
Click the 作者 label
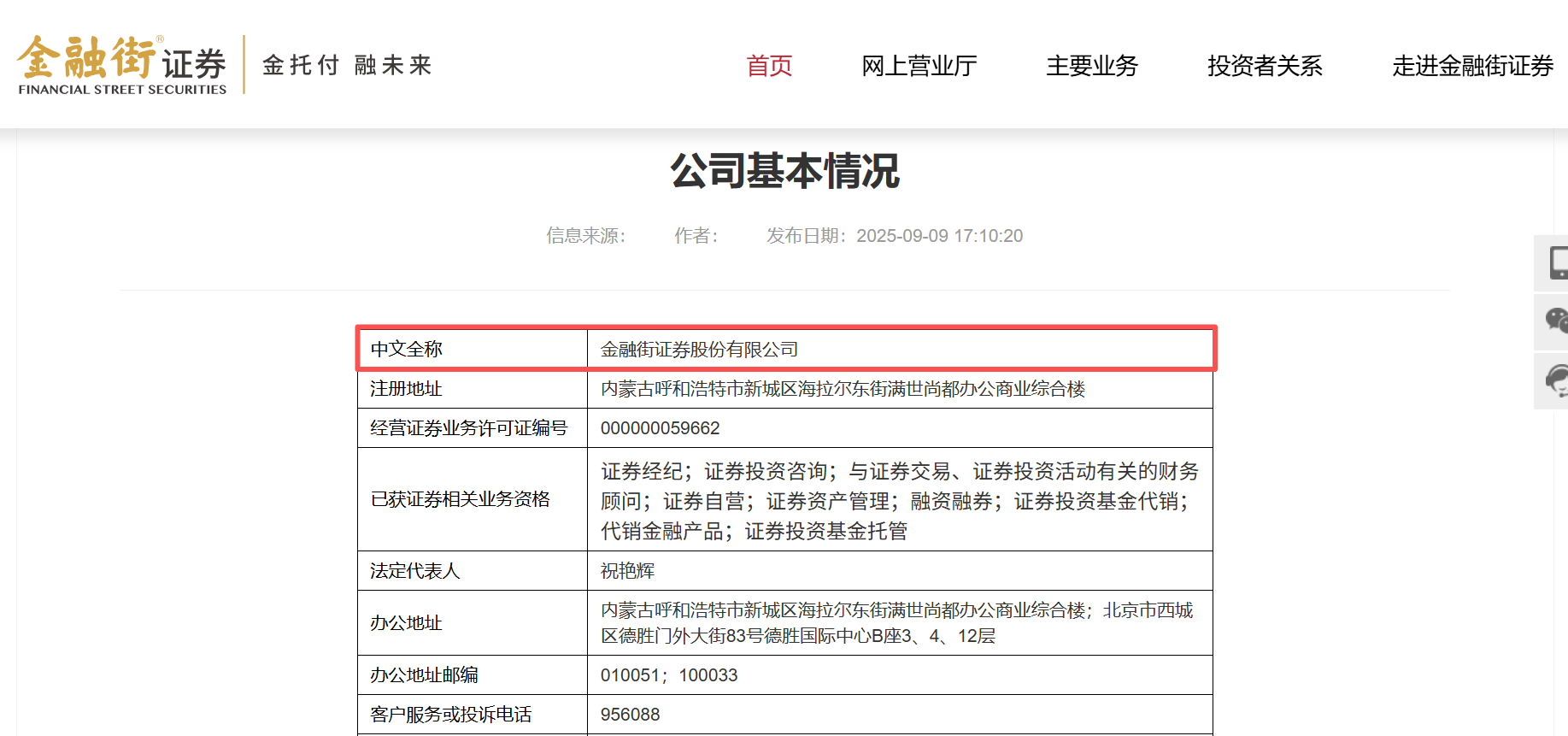(x=696, y=236)
